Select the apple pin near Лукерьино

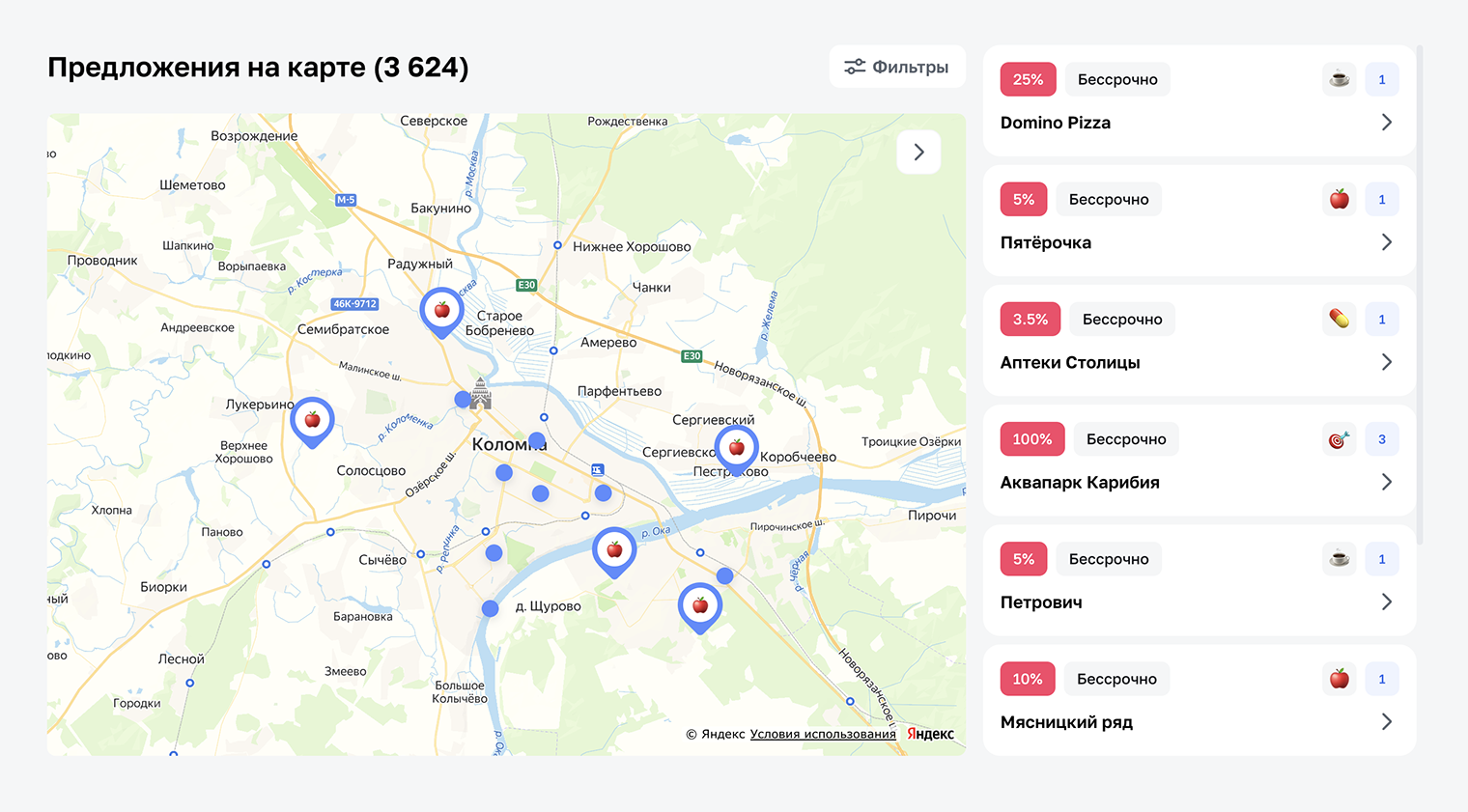[312, 421]
